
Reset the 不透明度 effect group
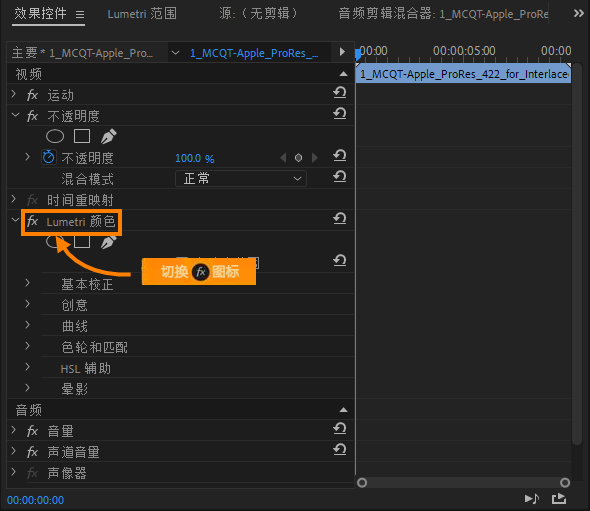click(340, 114)
